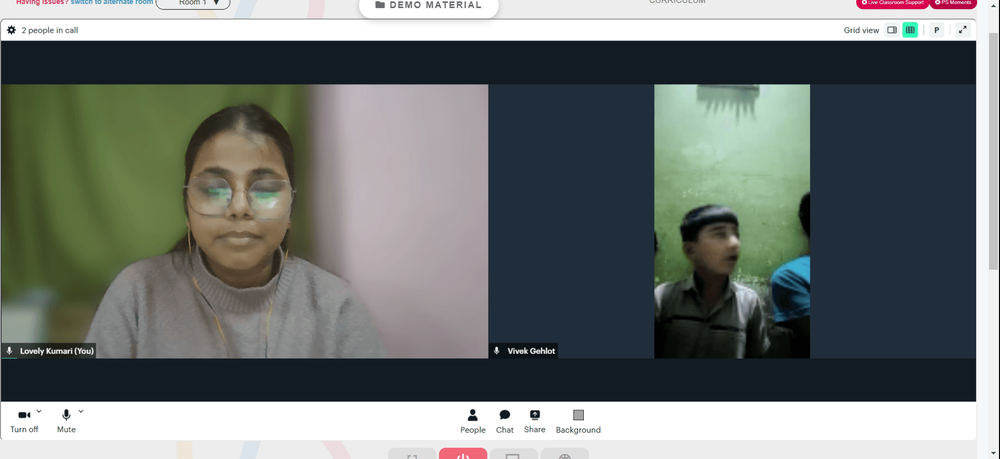
Task: Select Vivek Gehlot's video tile
Action: [x=732, y=221]
